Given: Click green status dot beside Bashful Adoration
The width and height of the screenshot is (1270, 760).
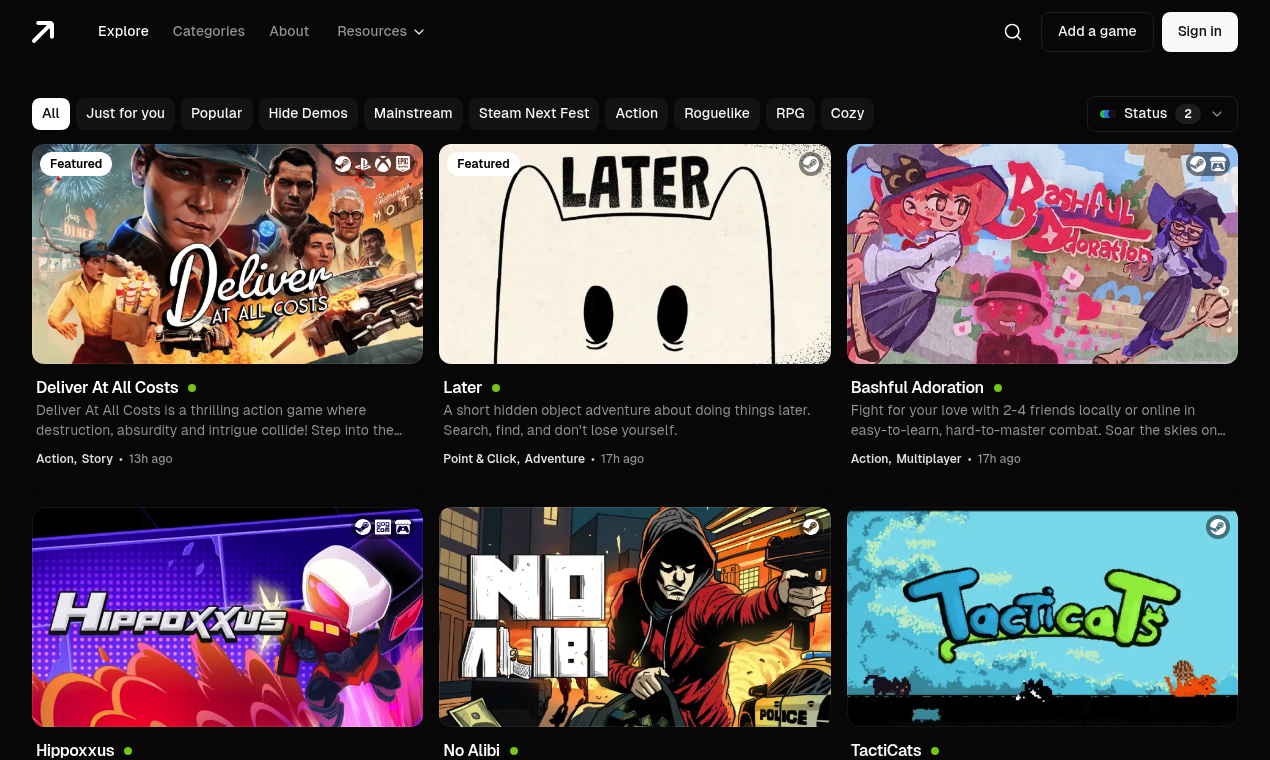Looking at the screenshot, I should coord(998,388).
